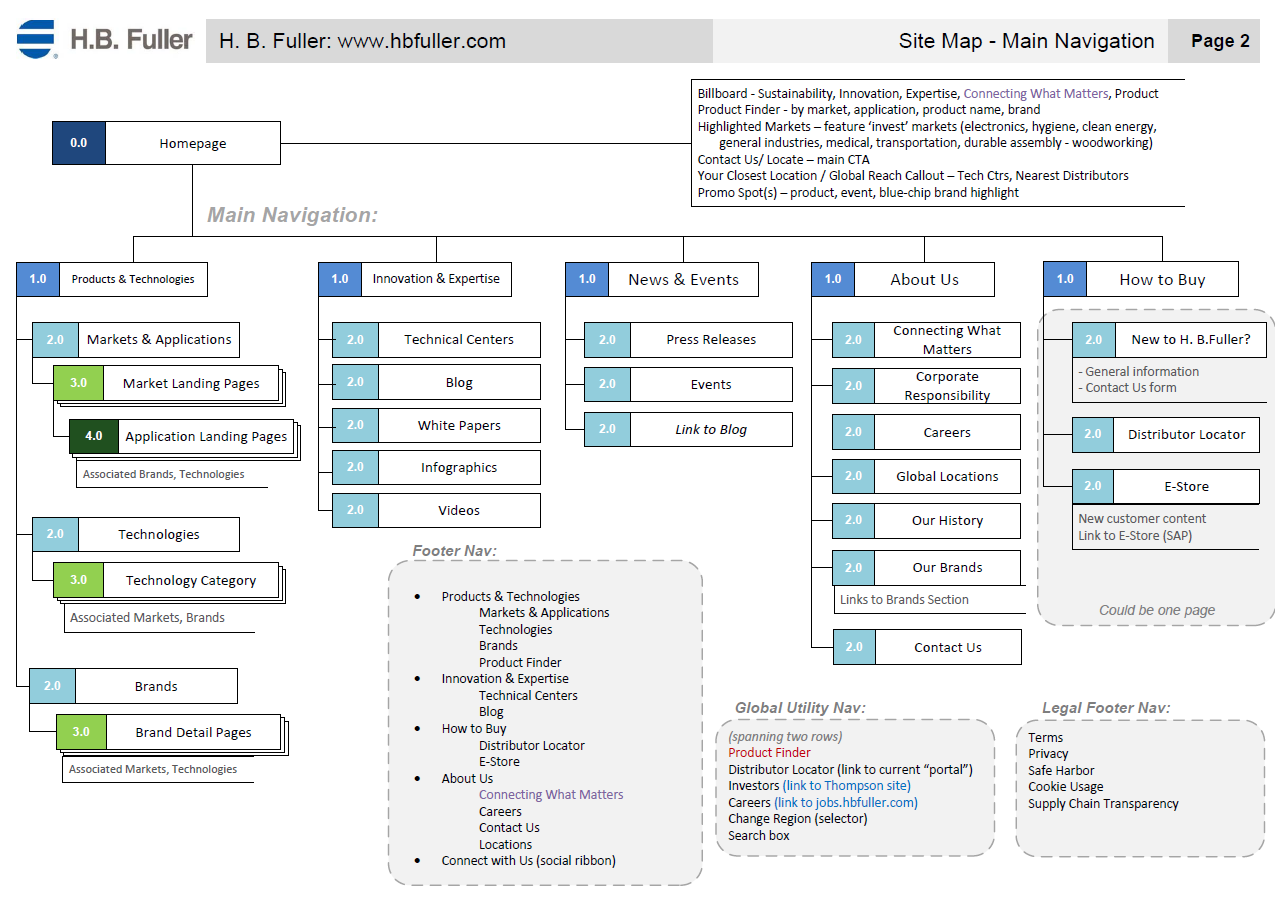Select the About Us main navigation box
1275x906 pixels.
(903, 280)
